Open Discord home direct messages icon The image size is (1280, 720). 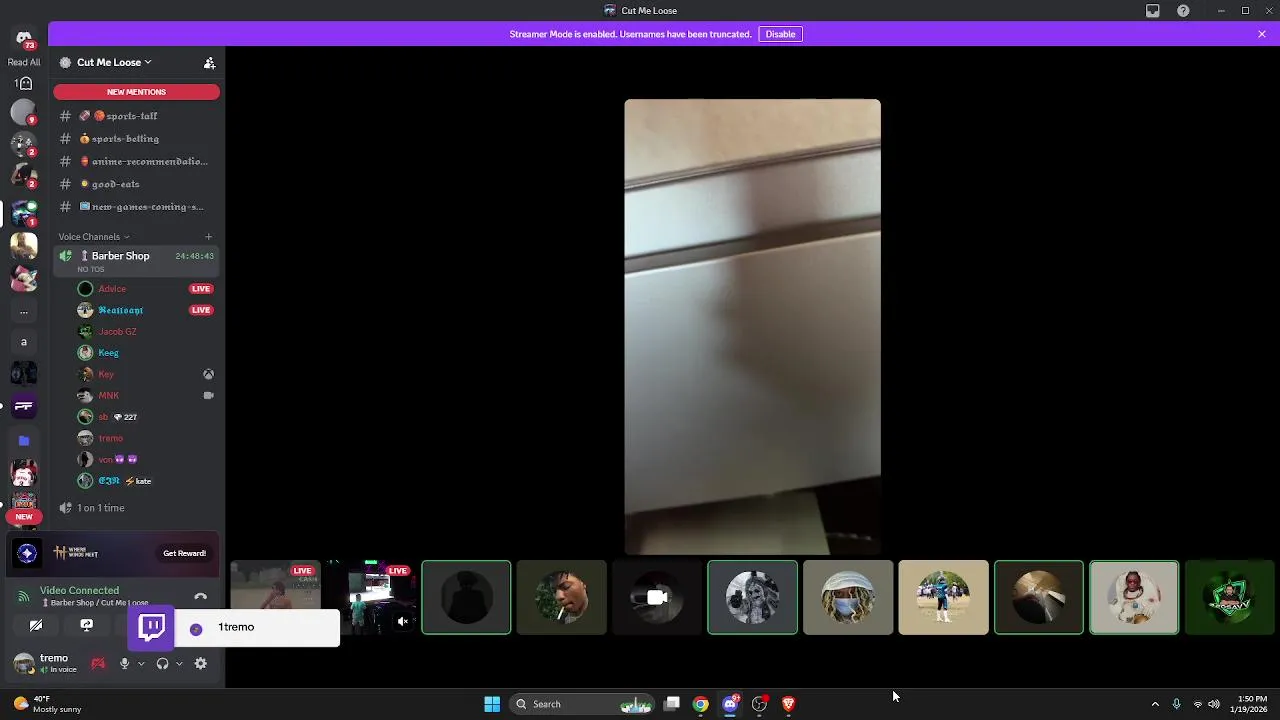coord(24,39)
